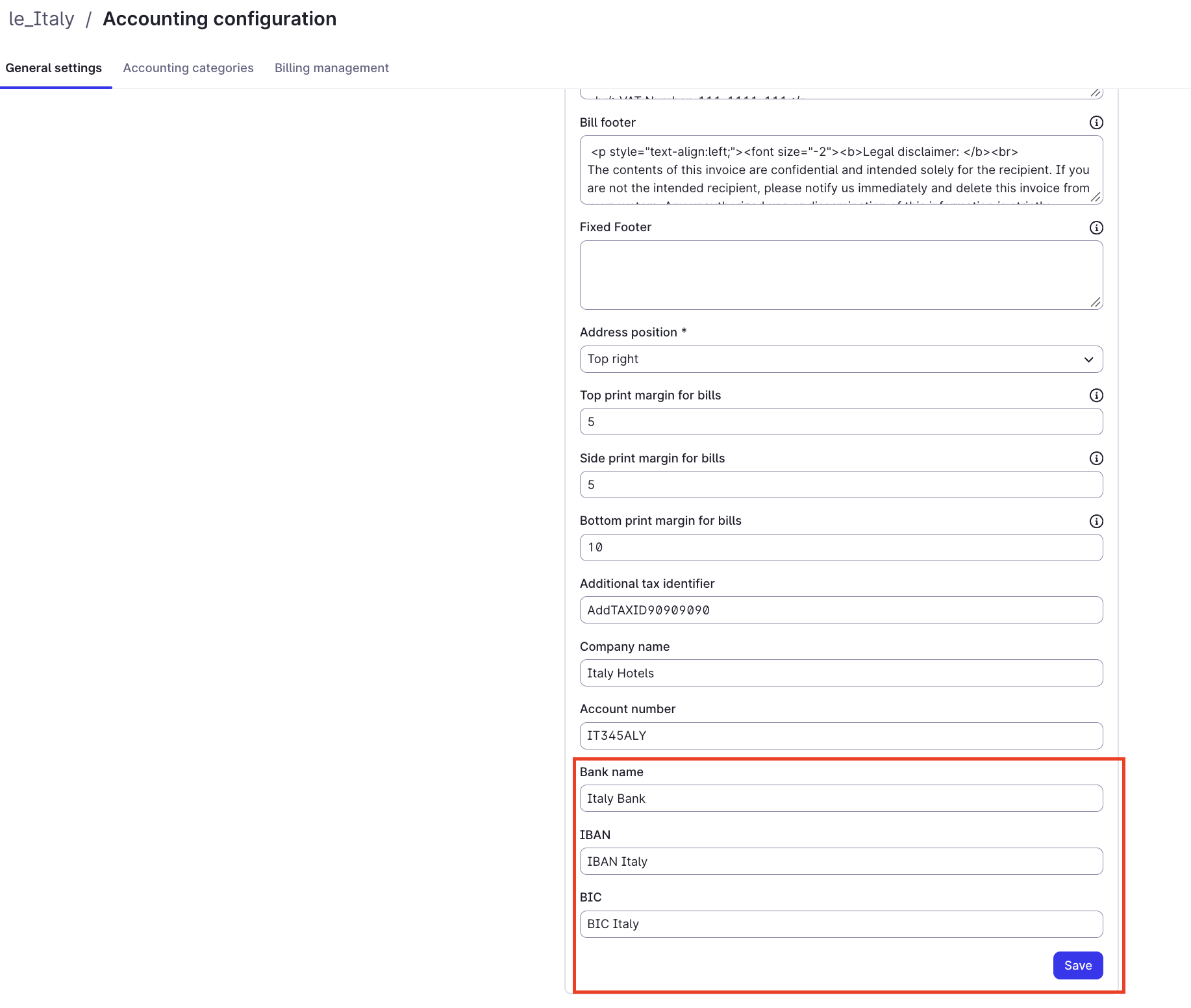
Task: Edit the Bank name field
Action: coord(841,798)
